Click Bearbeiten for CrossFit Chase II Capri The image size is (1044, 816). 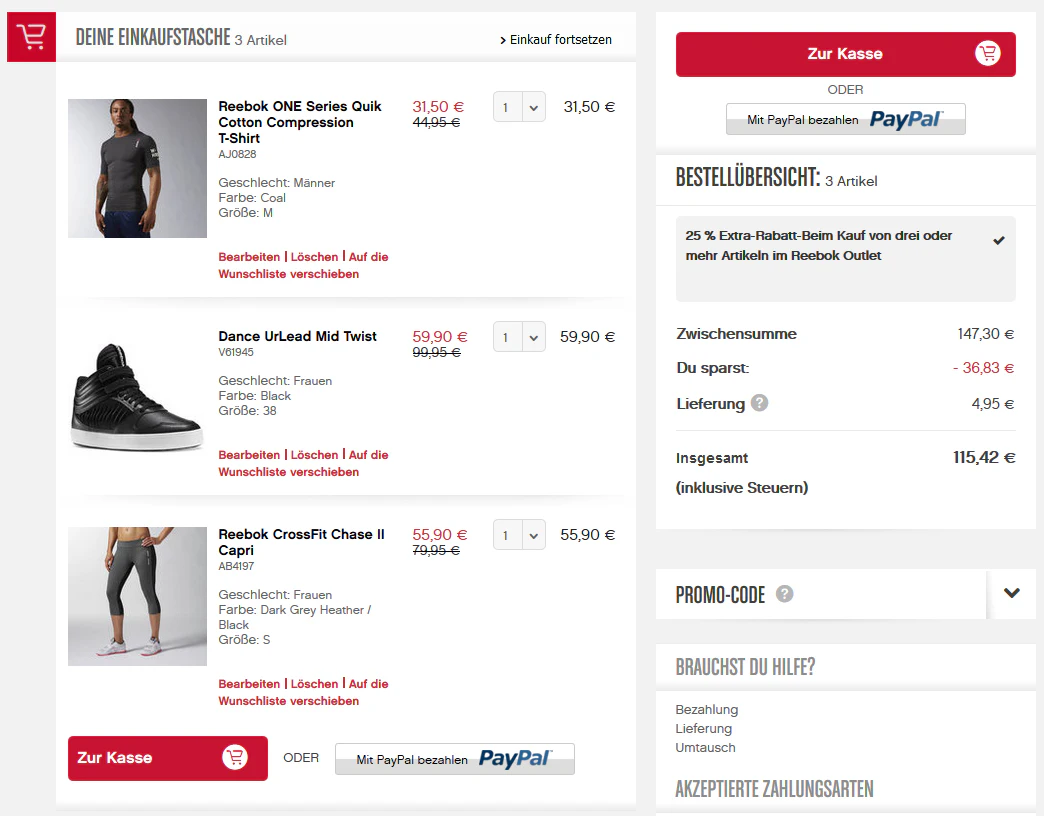tap(249, 684)
